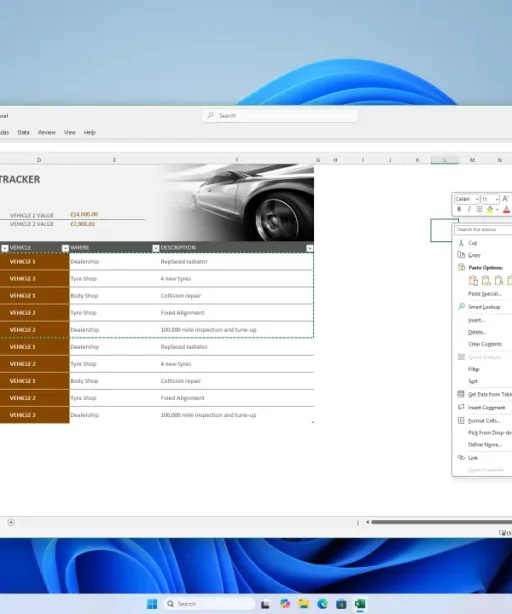Choose Clear Contents in context menu
Screen dimensions: 512x614
[485, 344]
